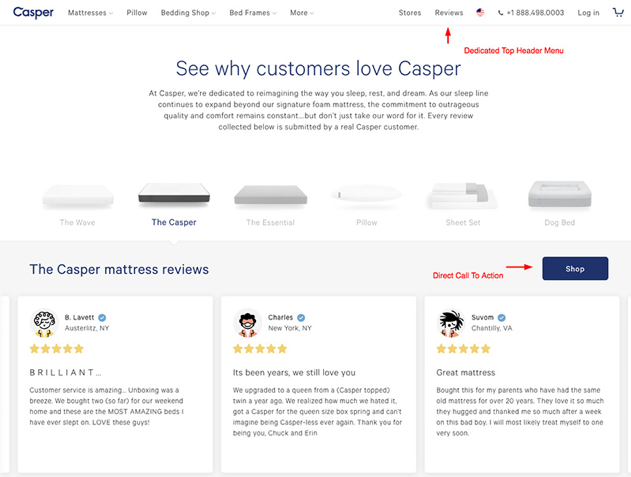Click the US flag country selector
Screen dimensions: 631x477
point(481,13)
